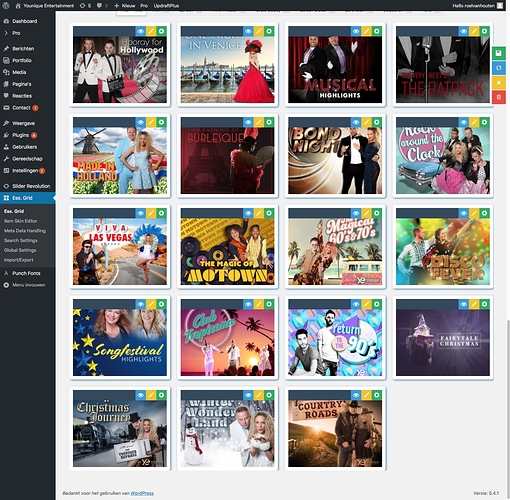Click the green save icon on right edge
Image resolution: width=510 pixels, height=500 pixels.
499,53
